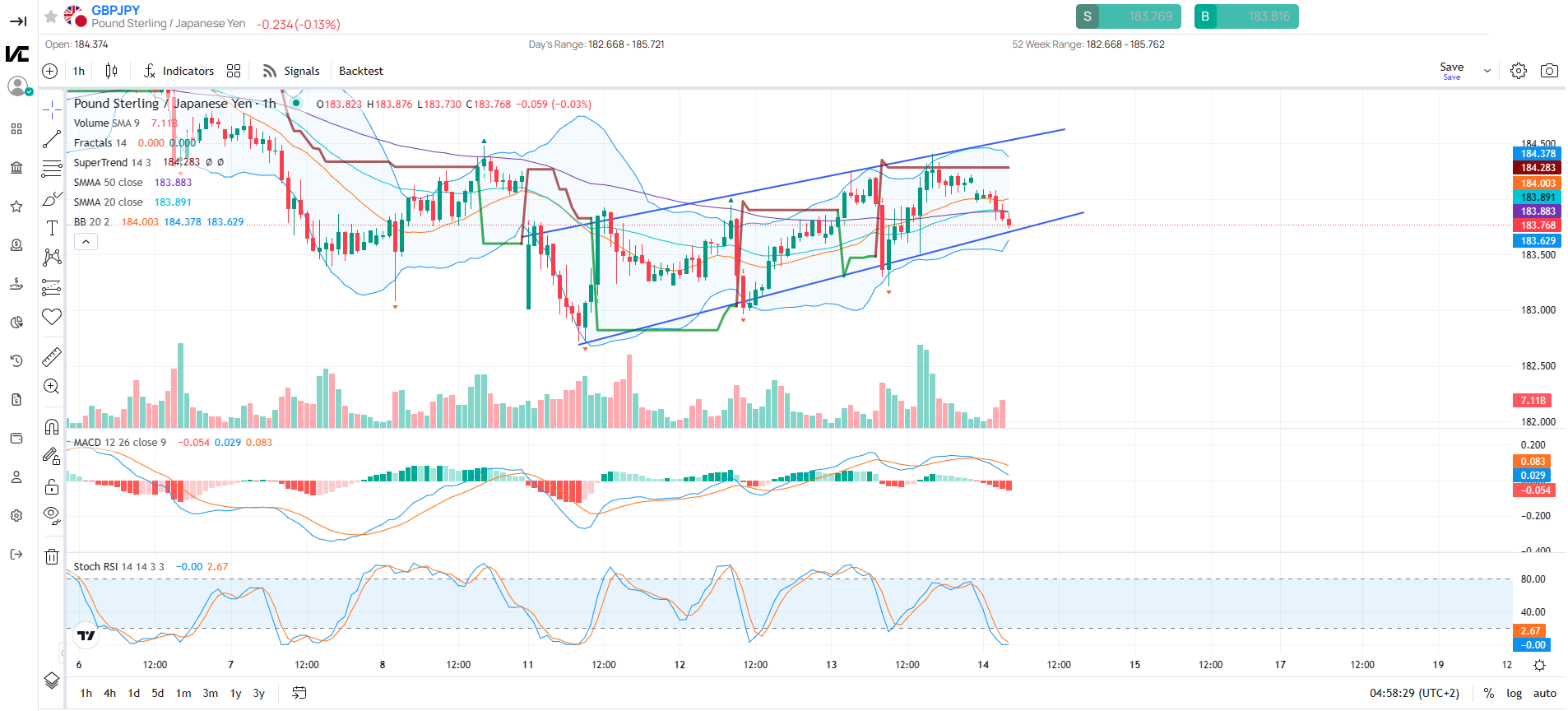Click the Buy button at 183.816
The width and height of the screenshot is (1568, 711).
pyautogui.click(x=1246, y=16)
